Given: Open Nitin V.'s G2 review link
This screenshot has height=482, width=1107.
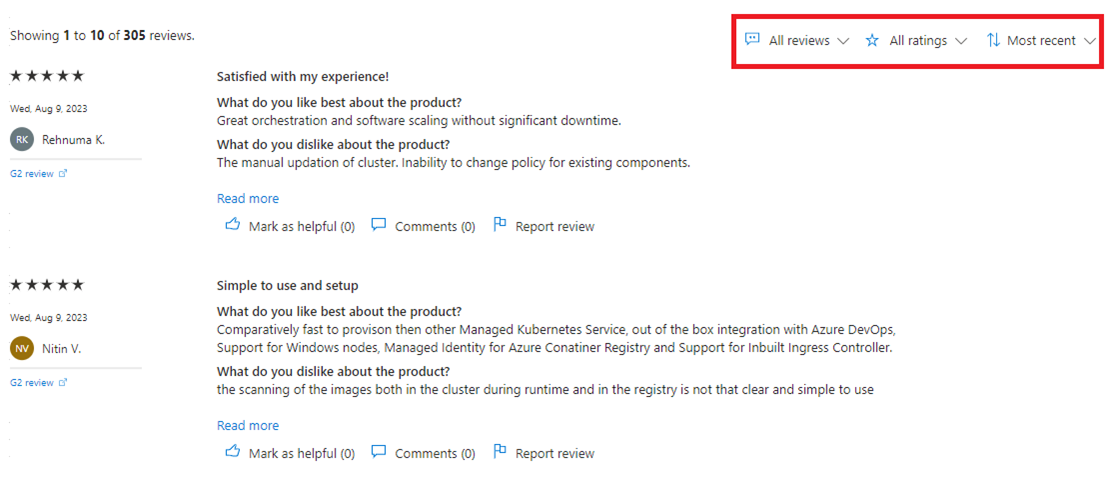Looking at the screenshot, I should coord(32,383).
